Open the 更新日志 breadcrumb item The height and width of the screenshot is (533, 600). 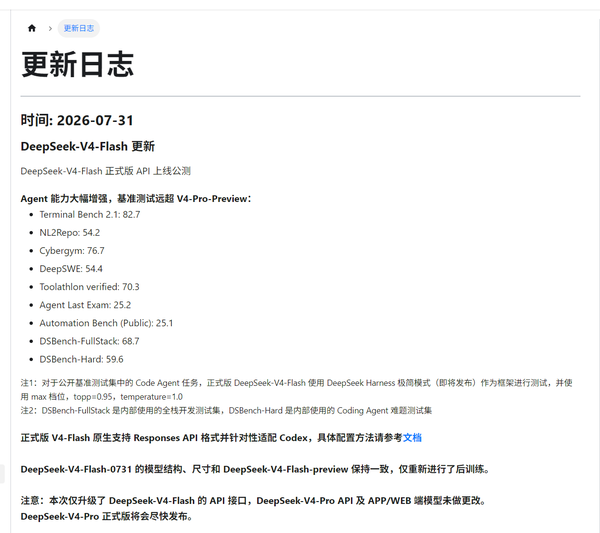(x=78, y=28)
